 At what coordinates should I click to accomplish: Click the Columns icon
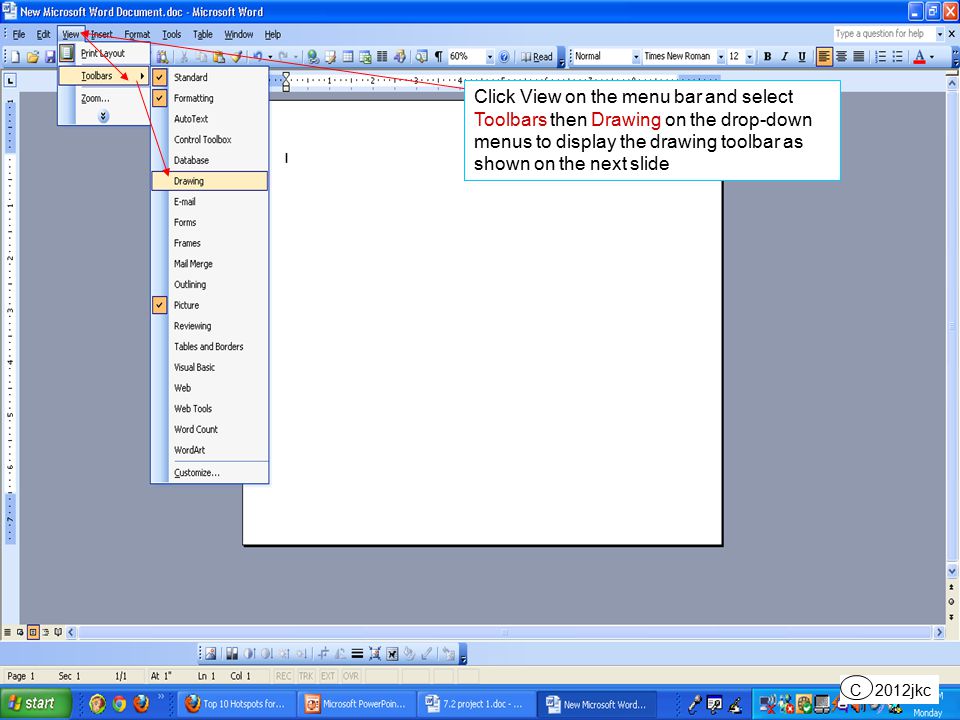(382, 57)
